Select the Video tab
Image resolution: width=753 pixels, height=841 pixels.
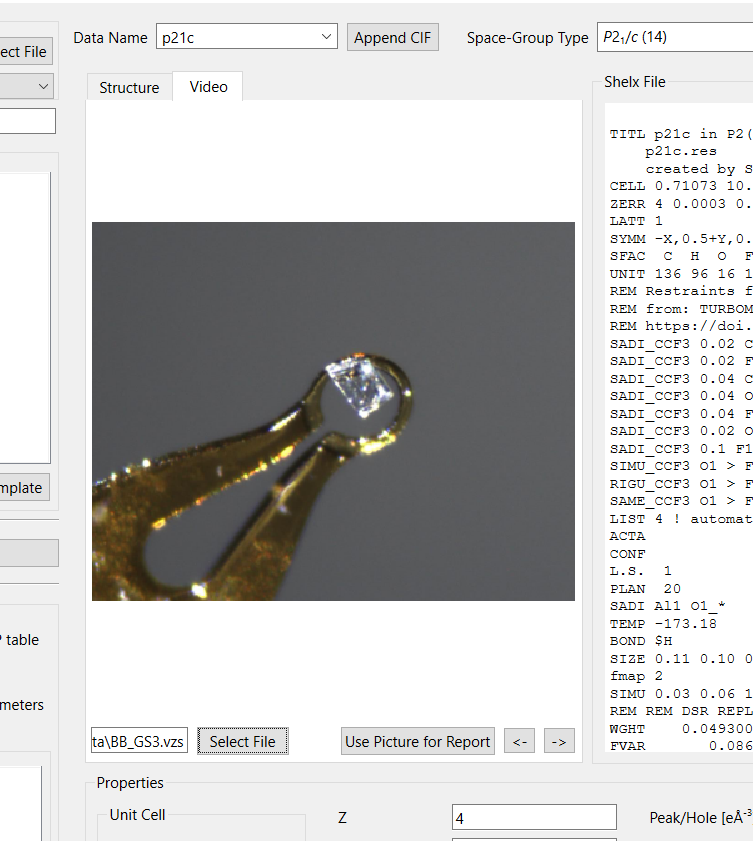pyautogui.click(x=208, y=87)
